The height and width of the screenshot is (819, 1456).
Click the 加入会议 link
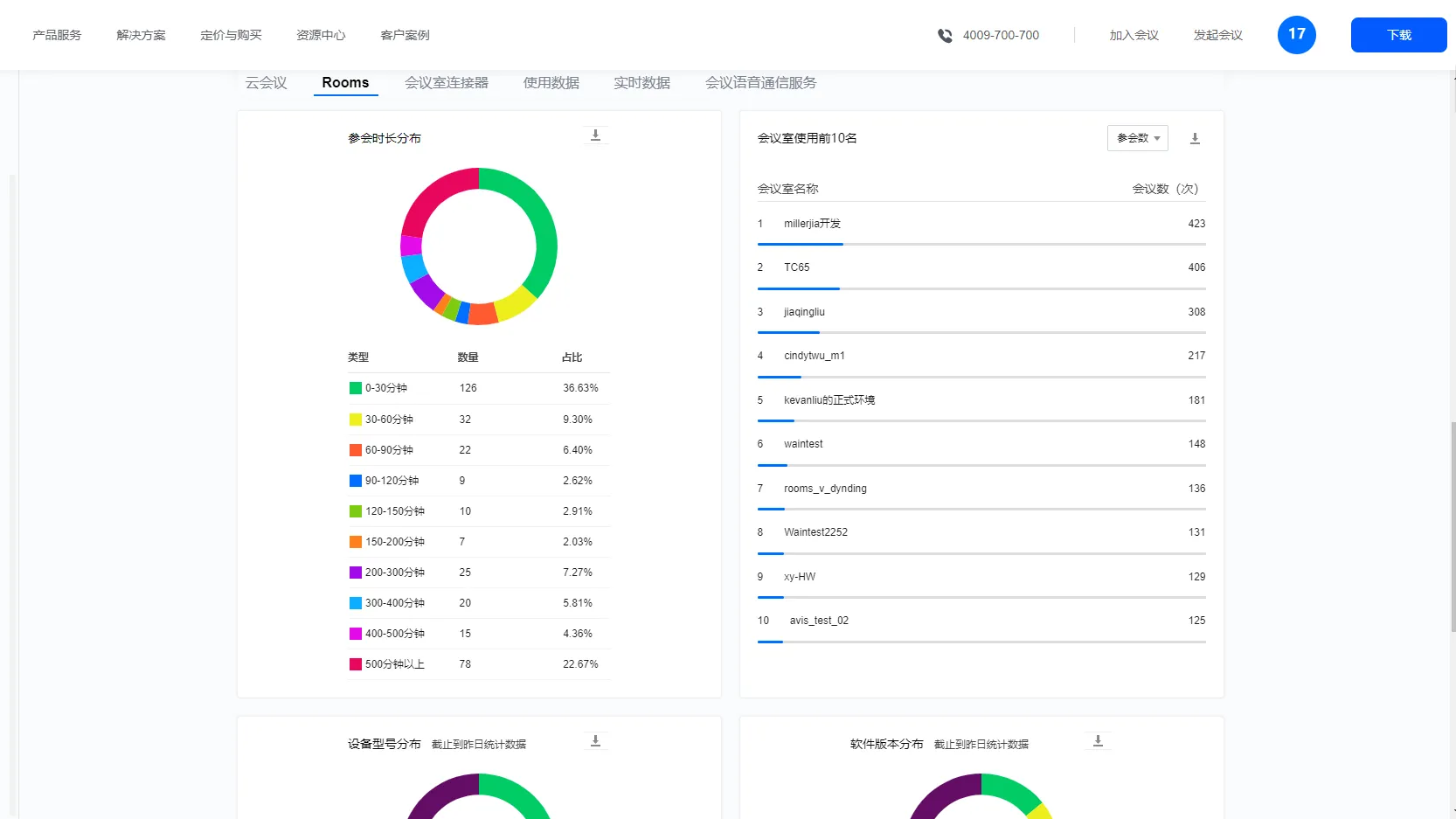pos(1134,35)
